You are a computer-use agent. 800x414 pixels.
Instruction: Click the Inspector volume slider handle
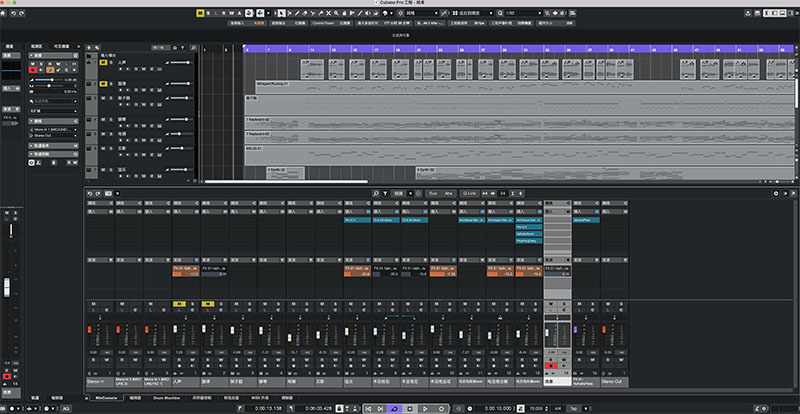pyautogui.click(x=52, y=80)
